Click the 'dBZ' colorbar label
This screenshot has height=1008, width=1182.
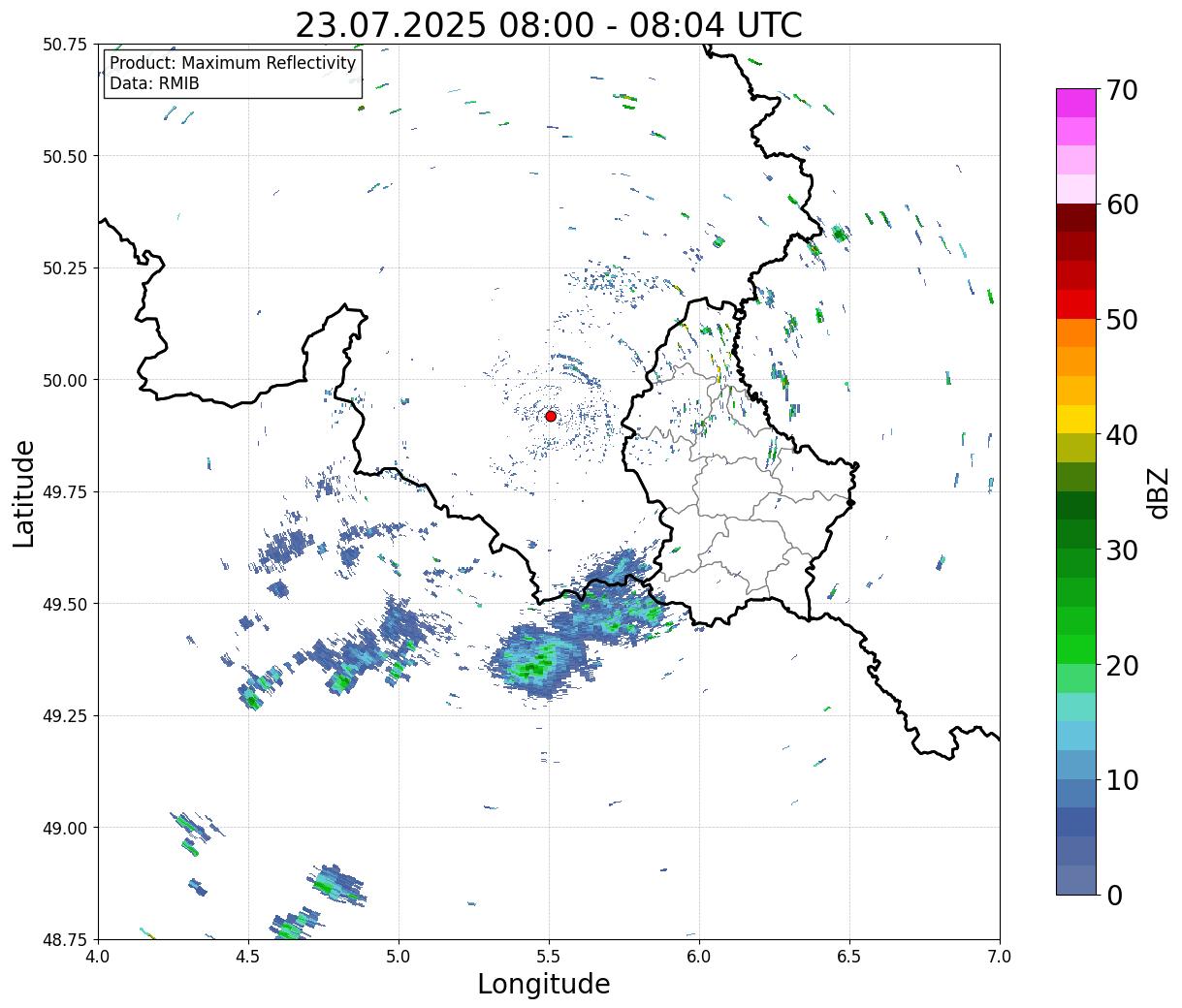coord(1158,492)
